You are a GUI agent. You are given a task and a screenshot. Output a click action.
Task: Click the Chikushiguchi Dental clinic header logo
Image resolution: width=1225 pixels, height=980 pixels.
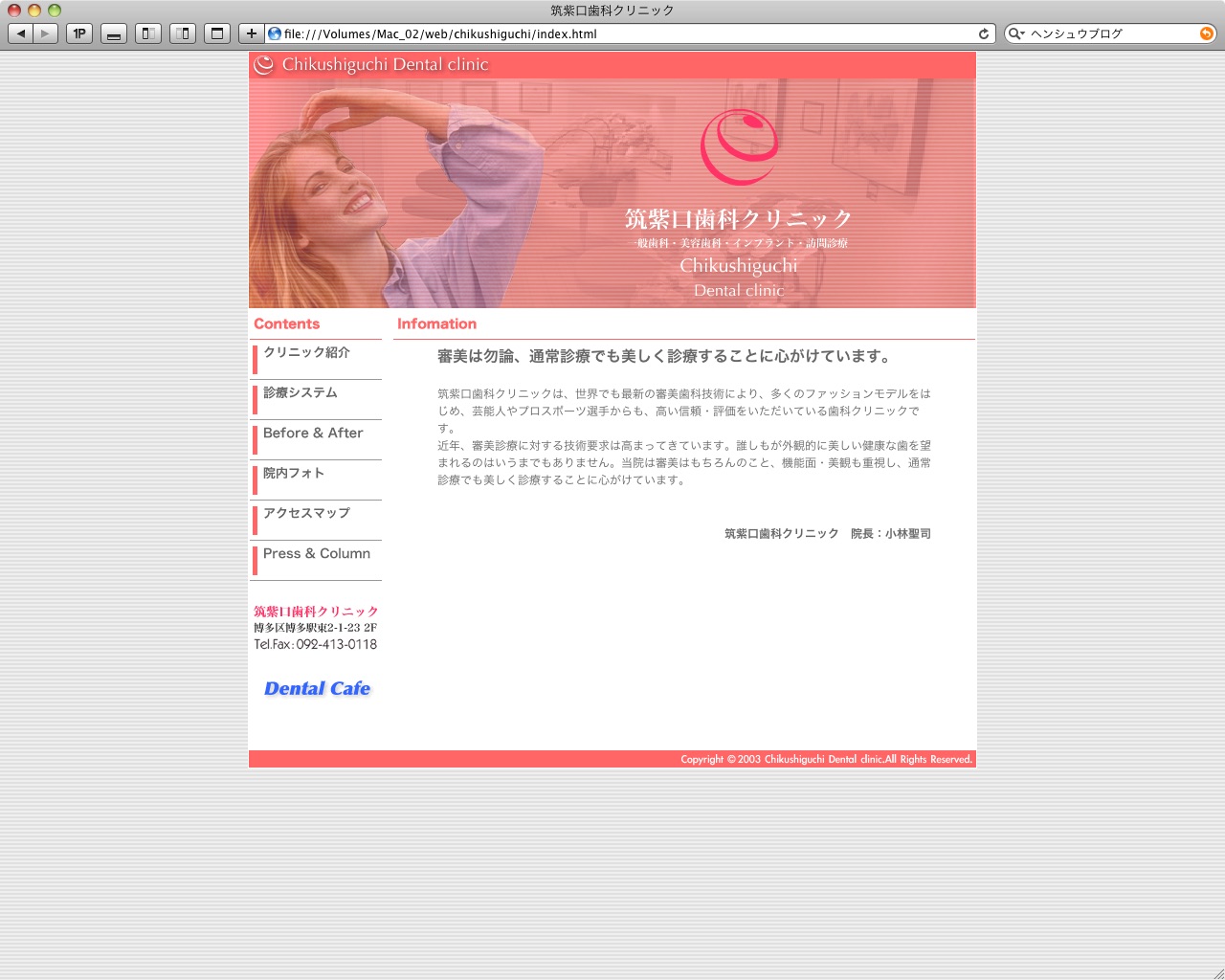(371, 65)
